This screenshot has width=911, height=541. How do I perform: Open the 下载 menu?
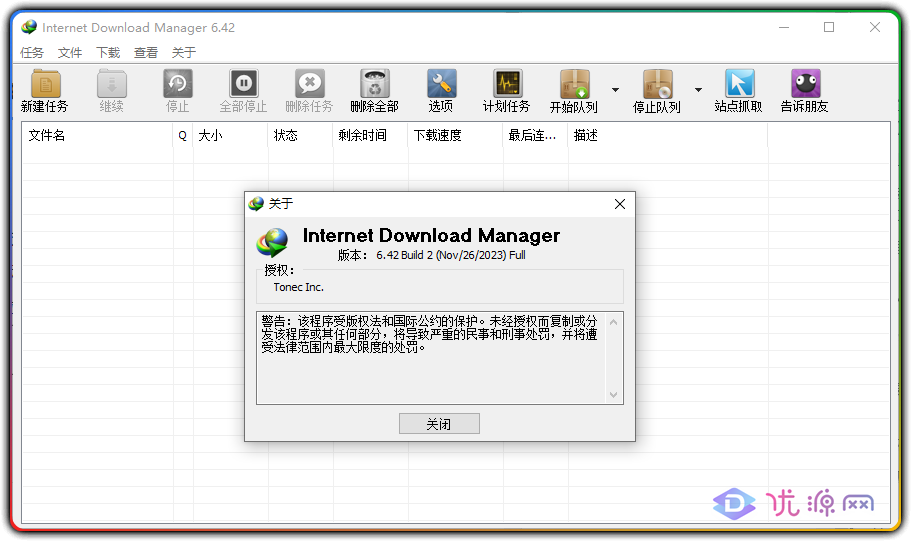pos(108,53)
